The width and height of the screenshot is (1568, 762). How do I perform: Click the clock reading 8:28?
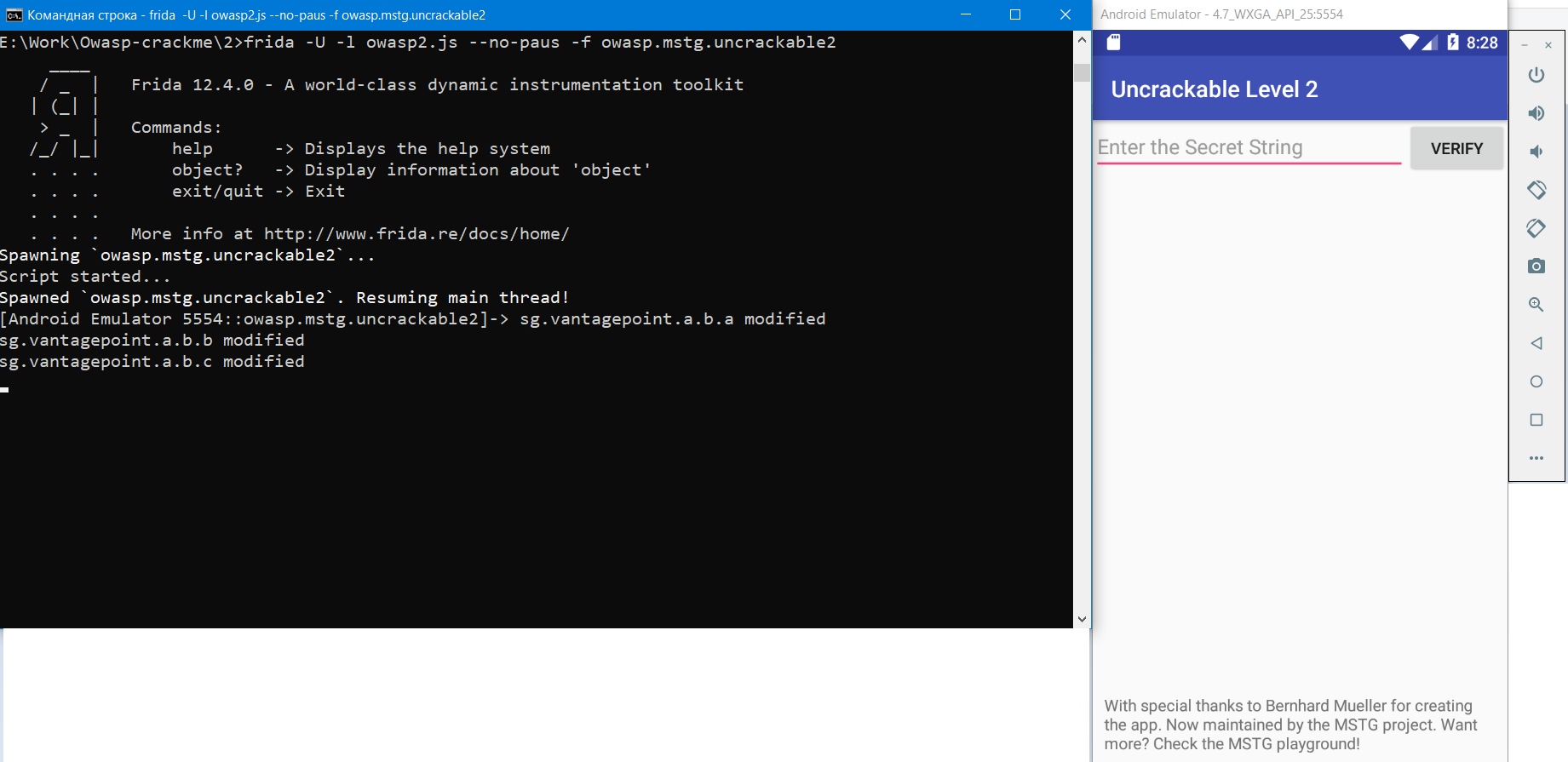1482,43
